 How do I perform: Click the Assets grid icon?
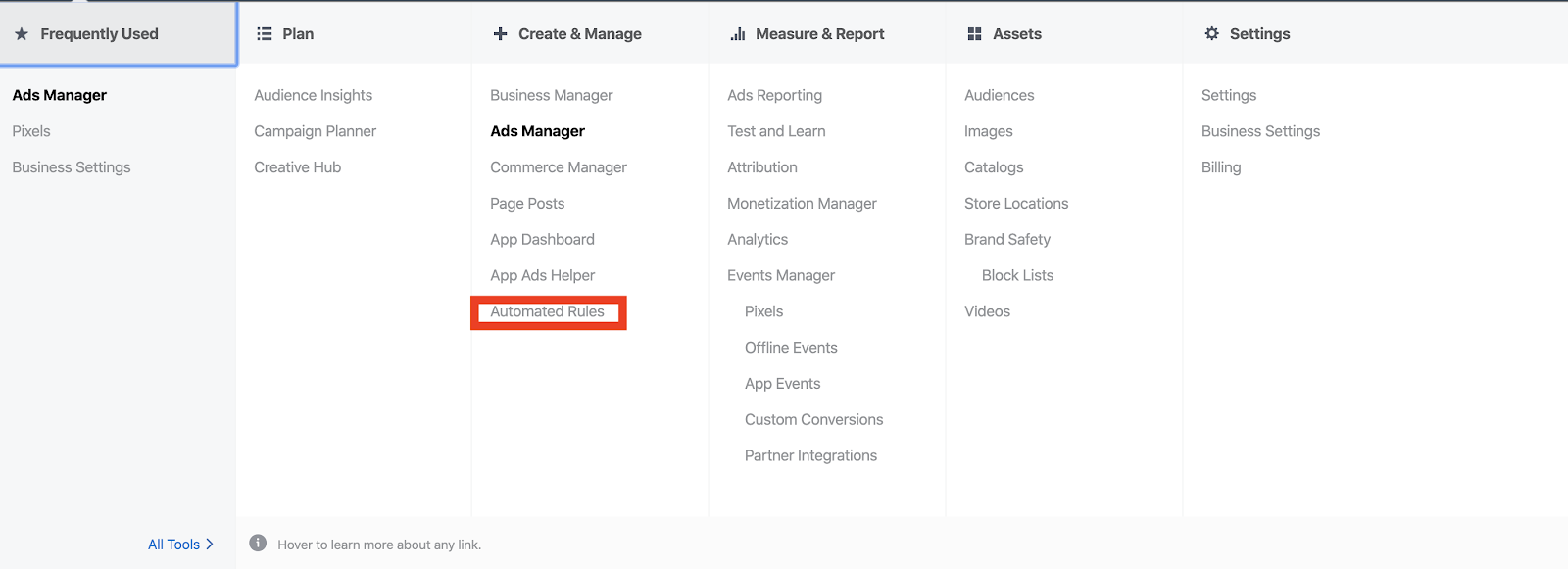point(974,34)
